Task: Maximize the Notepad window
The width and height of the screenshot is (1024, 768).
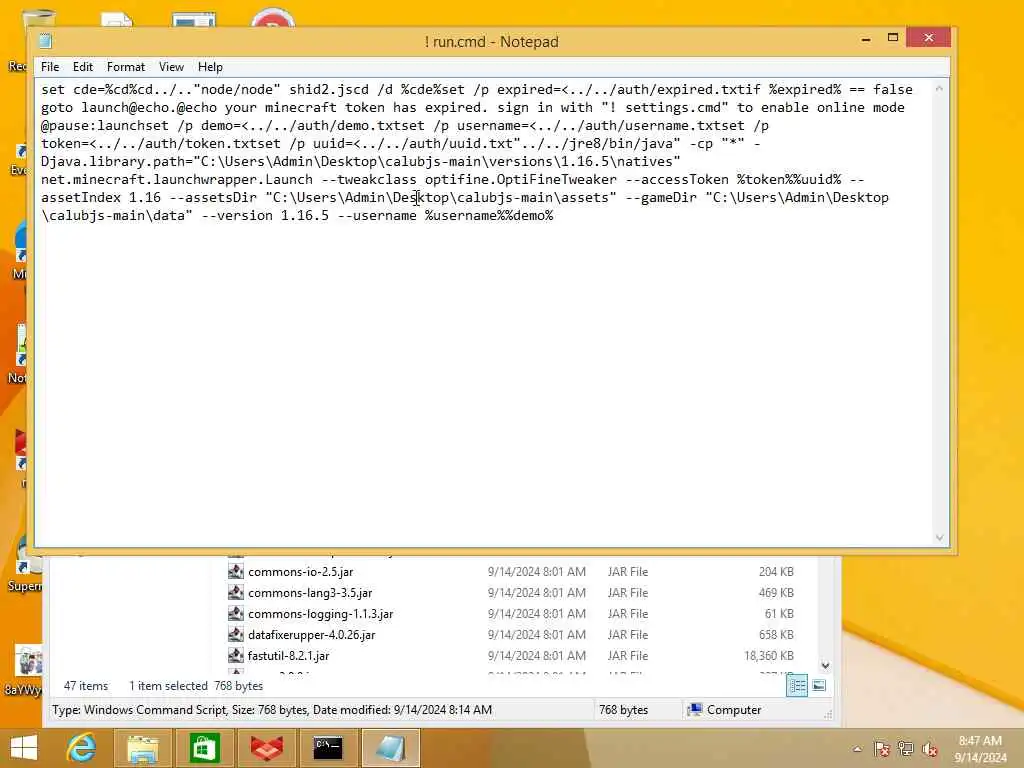Action: pos(893,38)
